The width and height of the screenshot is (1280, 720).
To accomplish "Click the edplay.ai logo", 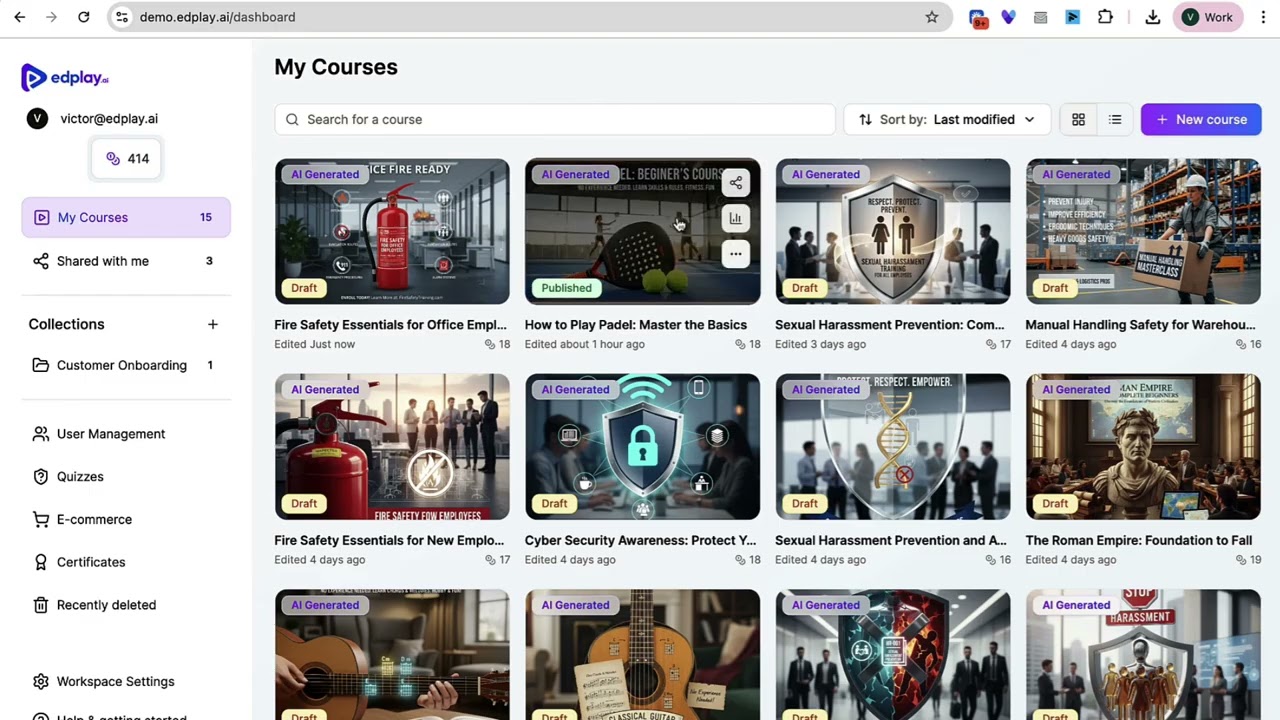I will 65,77.
